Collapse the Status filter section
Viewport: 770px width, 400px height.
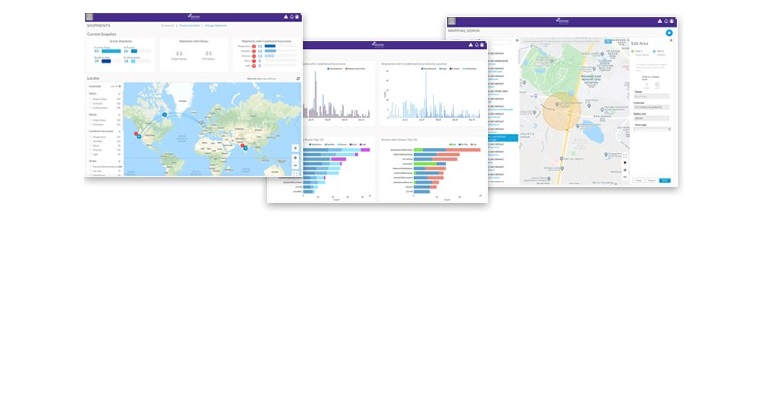coord(119,93)
